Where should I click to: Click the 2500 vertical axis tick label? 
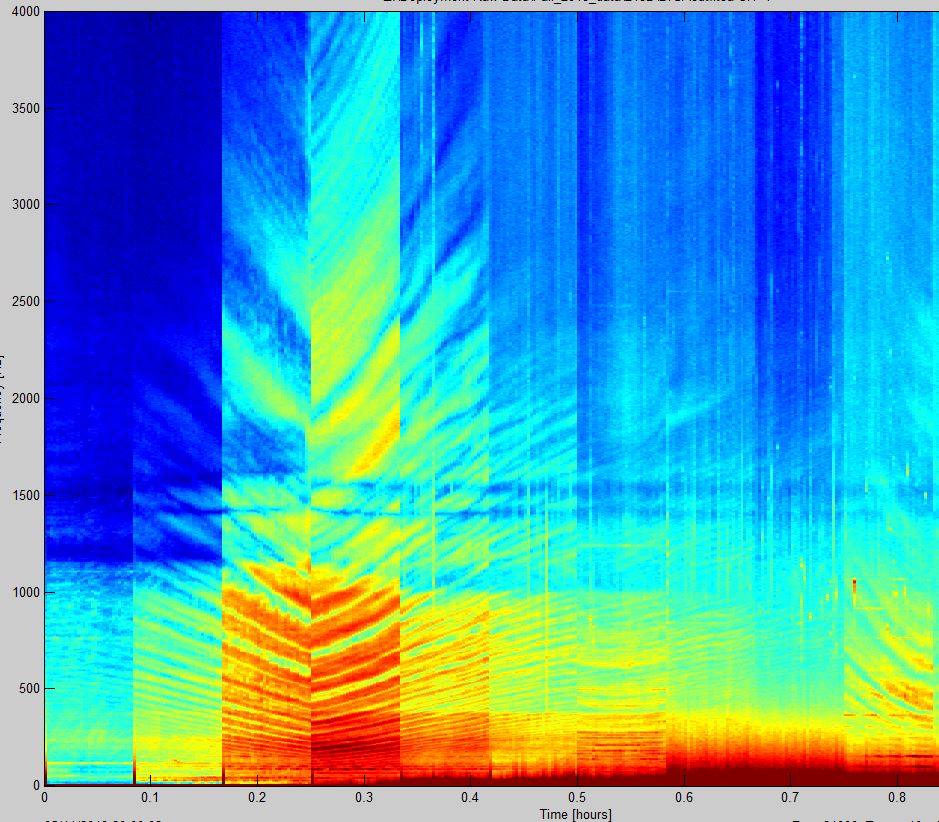[x=21, y=302]
